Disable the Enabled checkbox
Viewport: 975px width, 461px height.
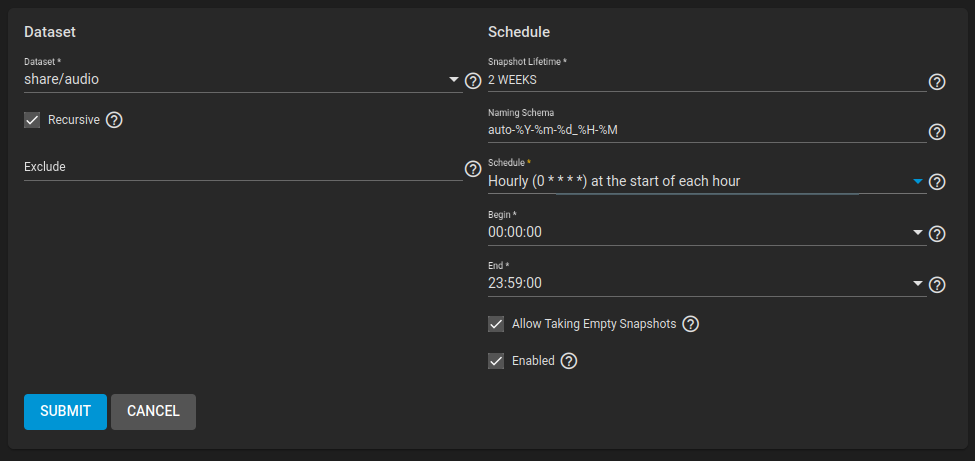[x=496, y=361]
